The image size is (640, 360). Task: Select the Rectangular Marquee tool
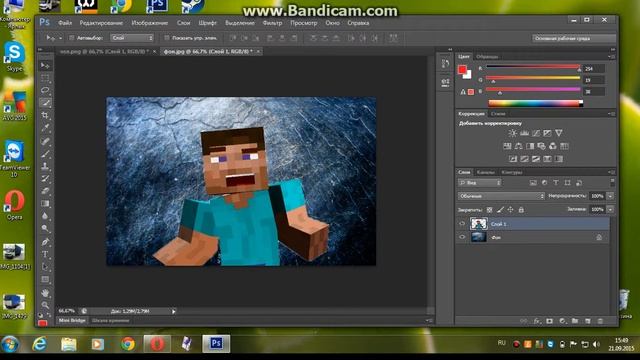tap(45, 78)
